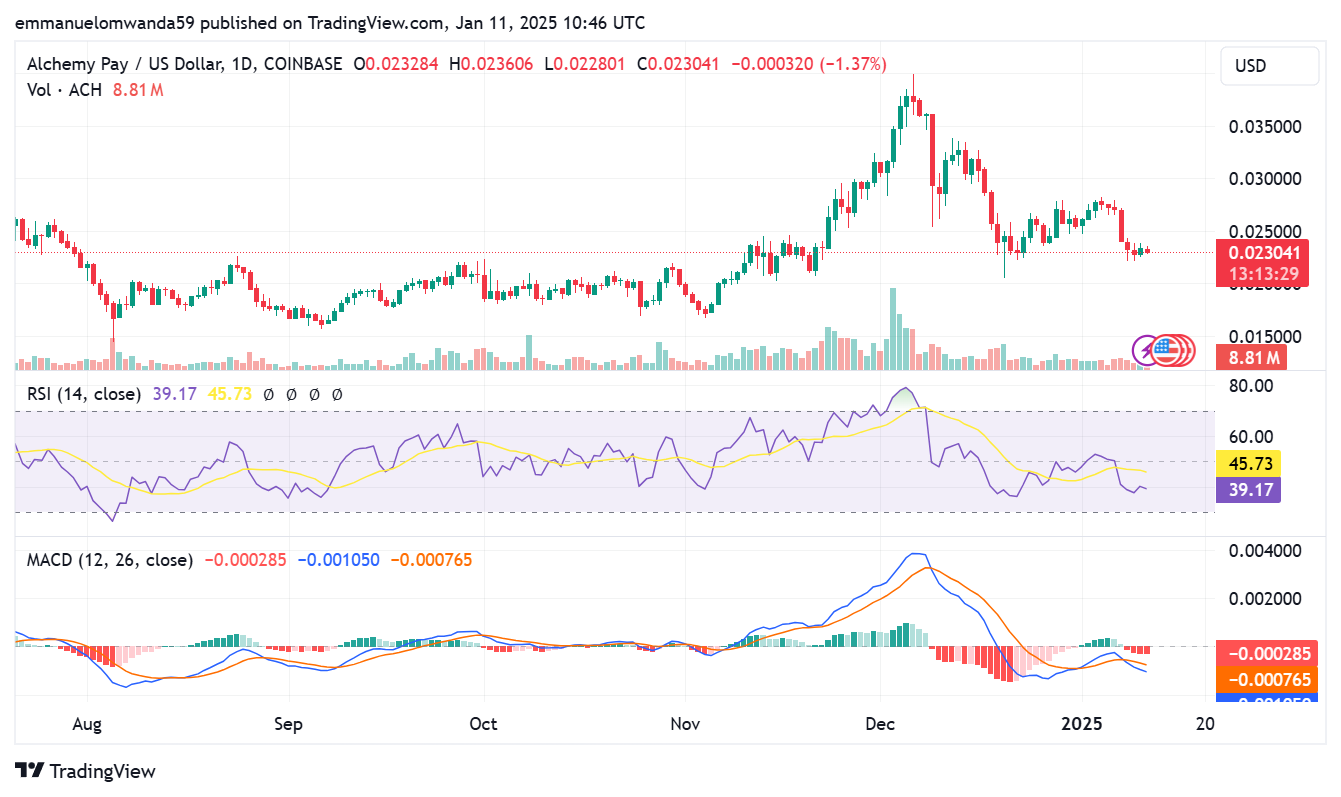Click the H0.023606 high price value
This screenshot has height=797, width=1341.
pos(492,64)
